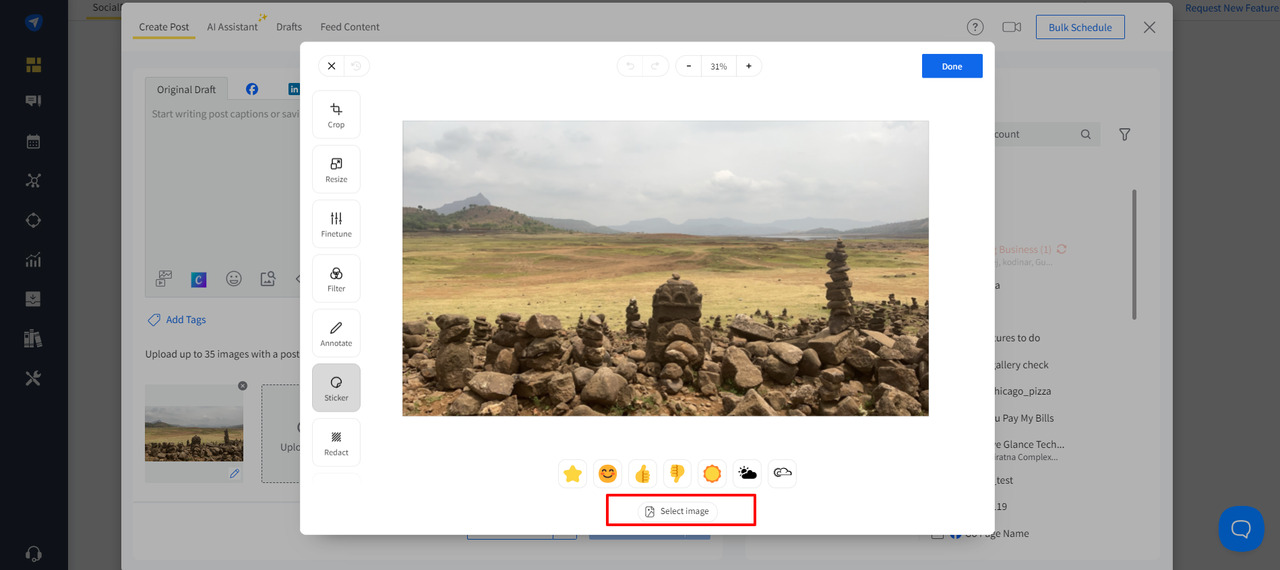Insert the thumbs up sticker
1280x570 pixels.
(x=642, y=473)
